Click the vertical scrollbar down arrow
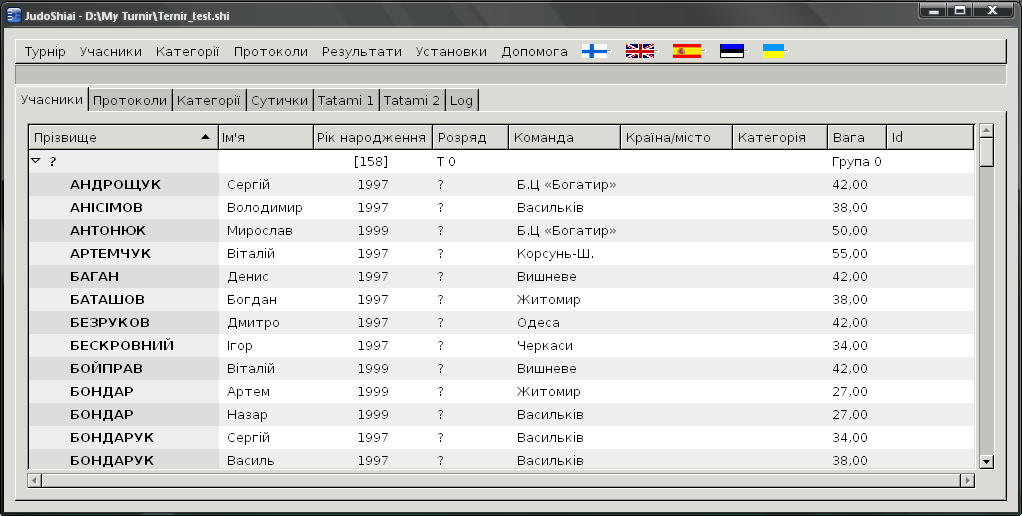The image size is (1022, 516). (x=986, y=461)
